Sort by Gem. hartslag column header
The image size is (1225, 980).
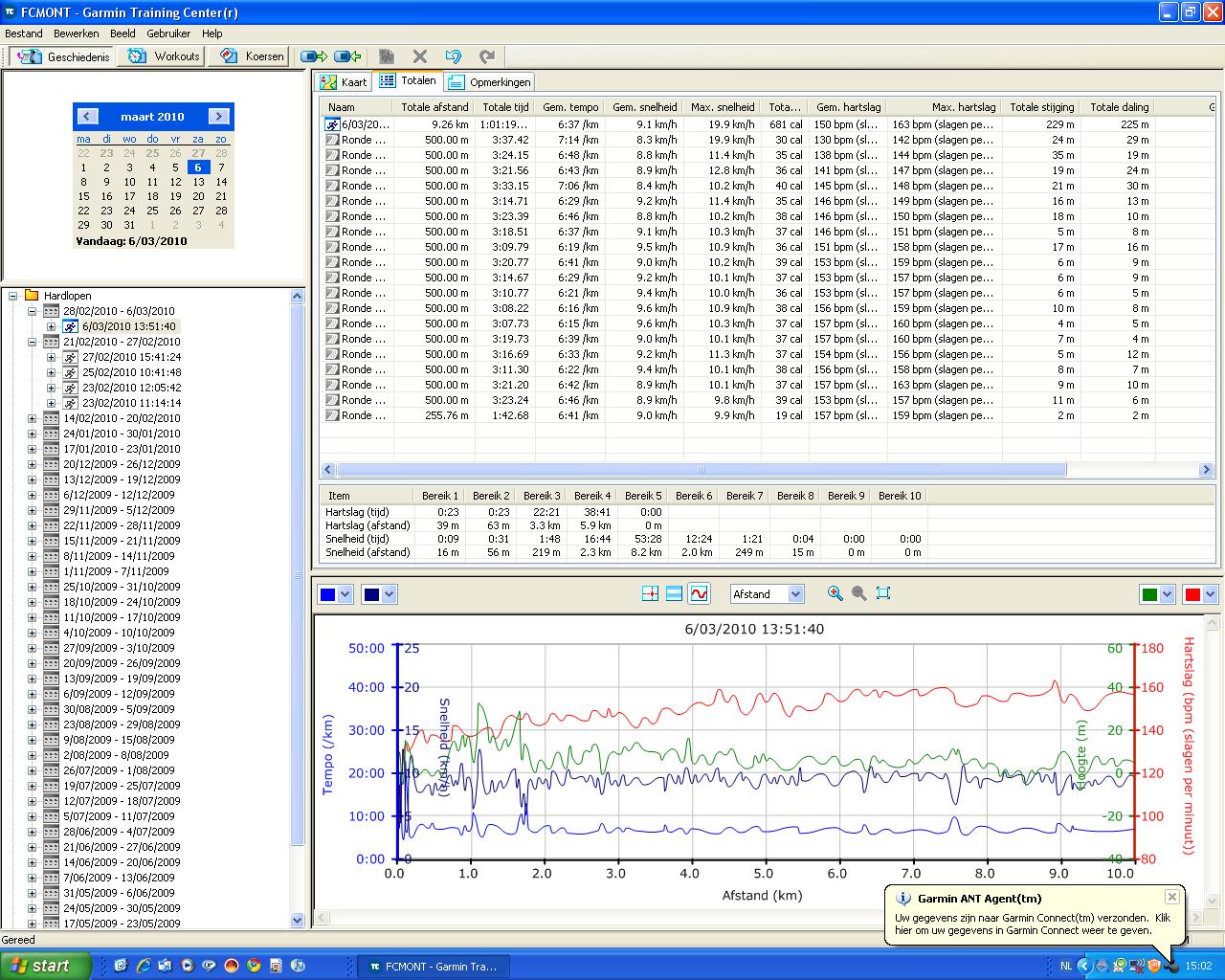point(849,107)
